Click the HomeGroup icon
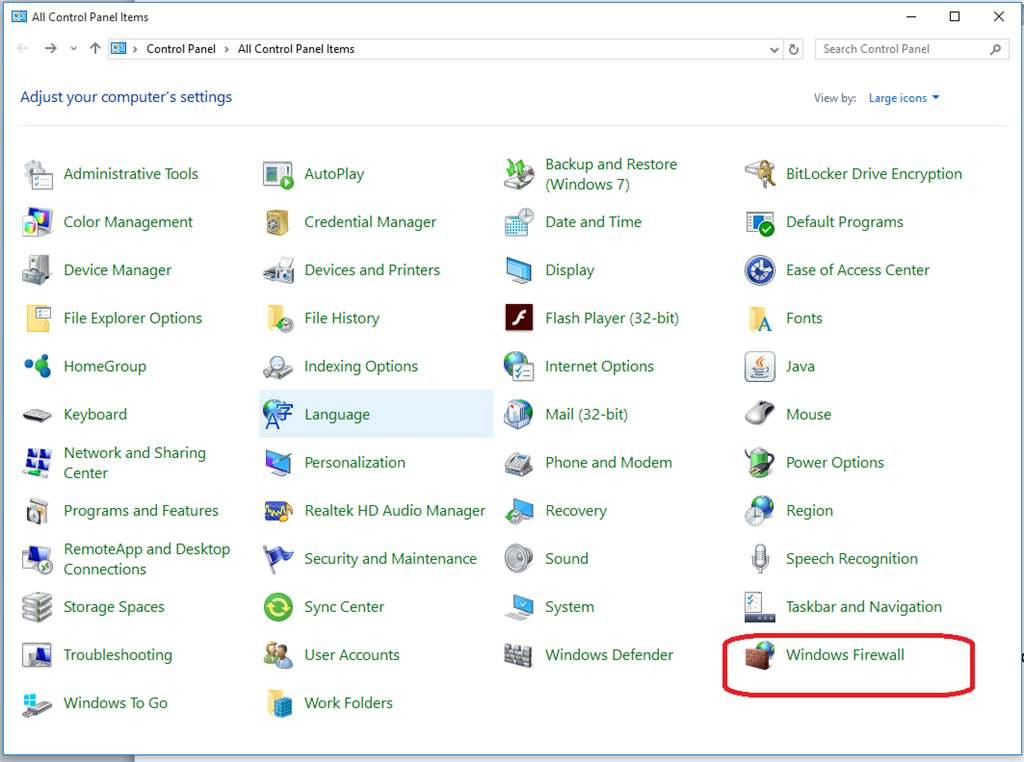 (37, 366)
